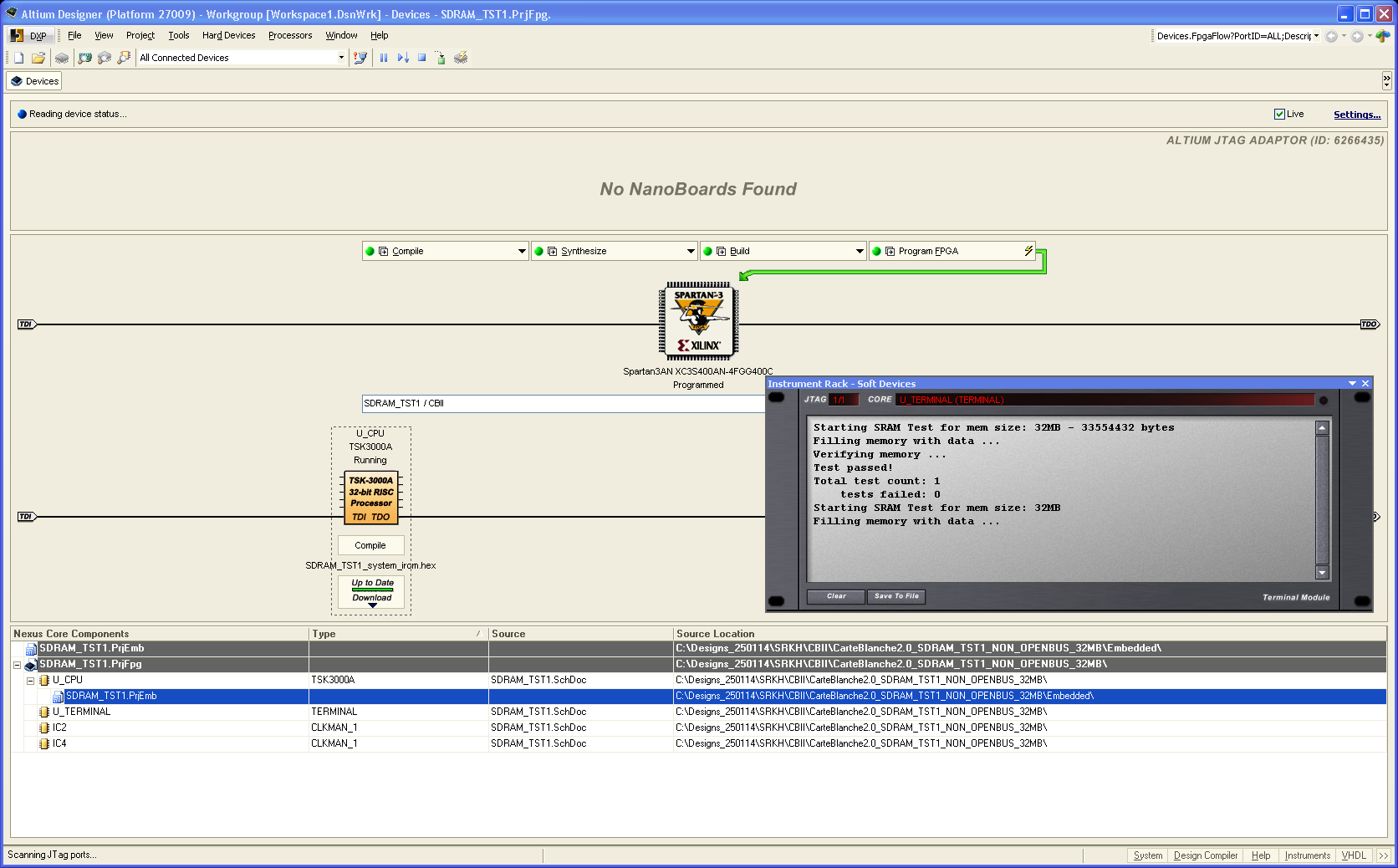Click the green status indicator on Compile
Screen dimensions: 1398x868
370,251
